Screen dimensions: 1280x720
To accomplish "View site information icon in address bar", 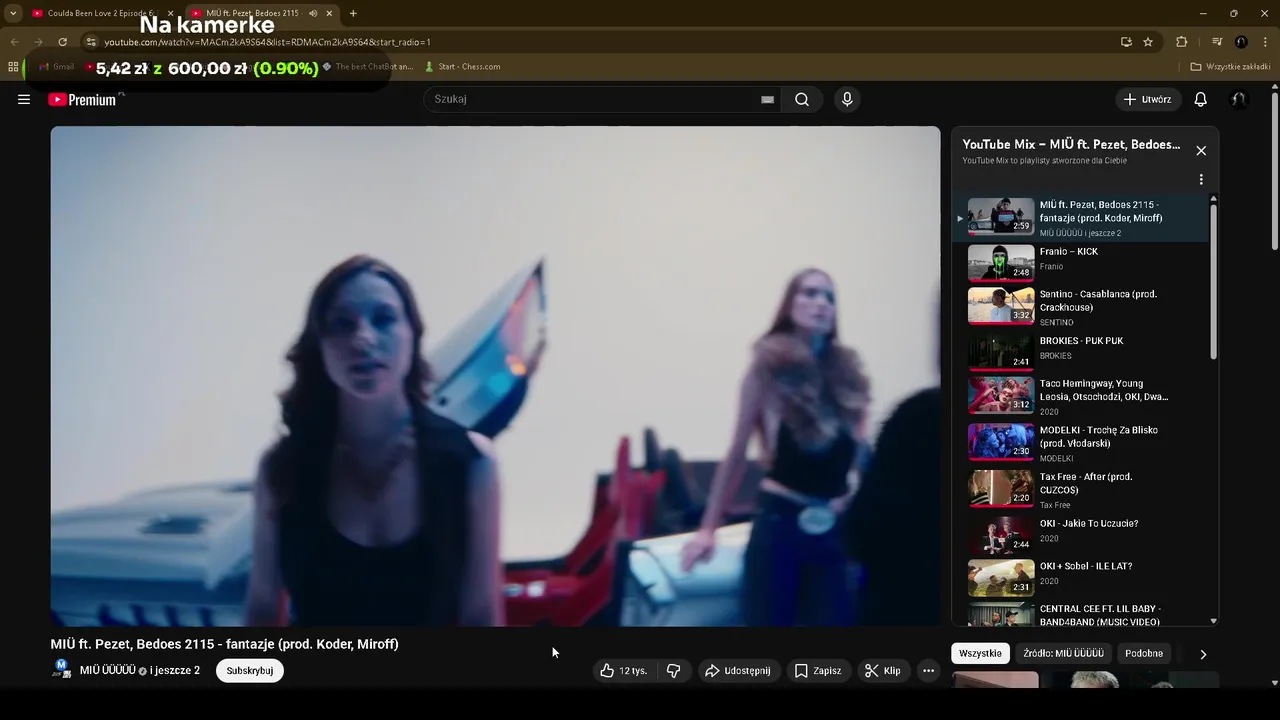I will [x=91, y=42].
